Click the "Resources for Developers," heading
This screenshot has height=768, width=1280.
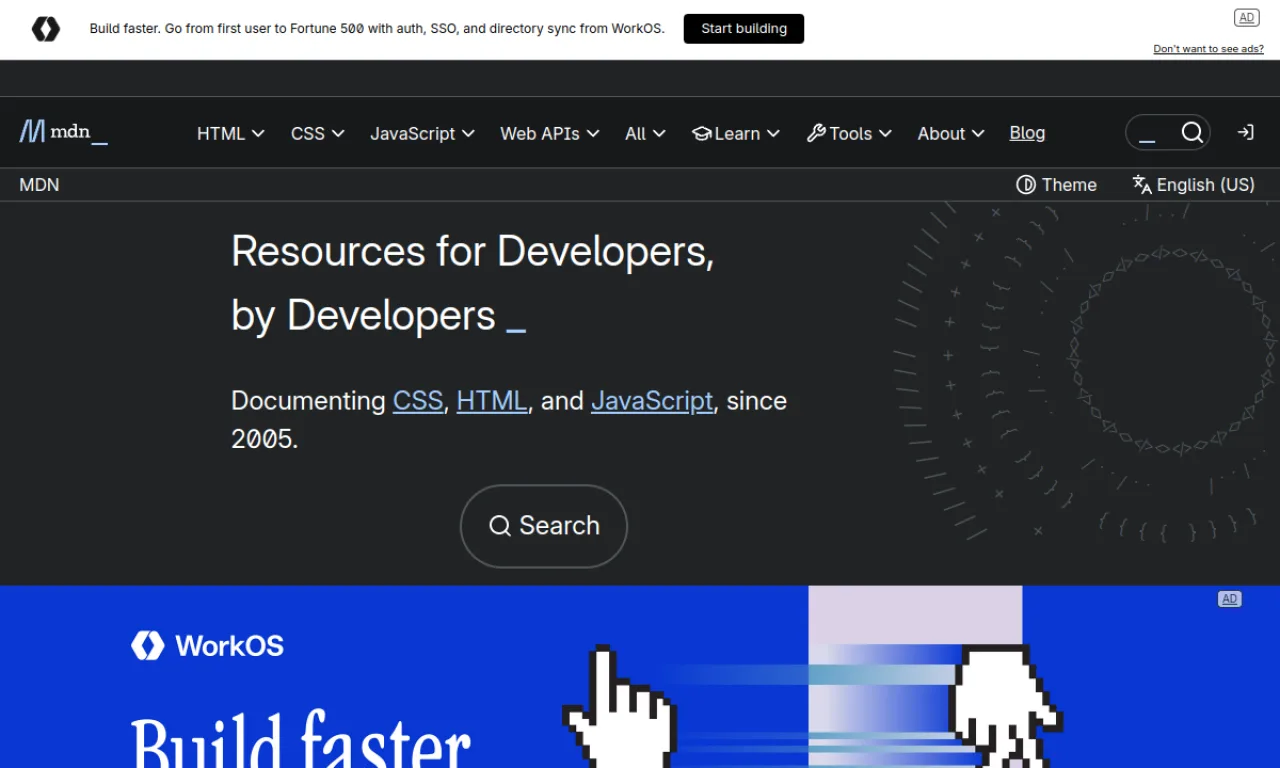473,251
